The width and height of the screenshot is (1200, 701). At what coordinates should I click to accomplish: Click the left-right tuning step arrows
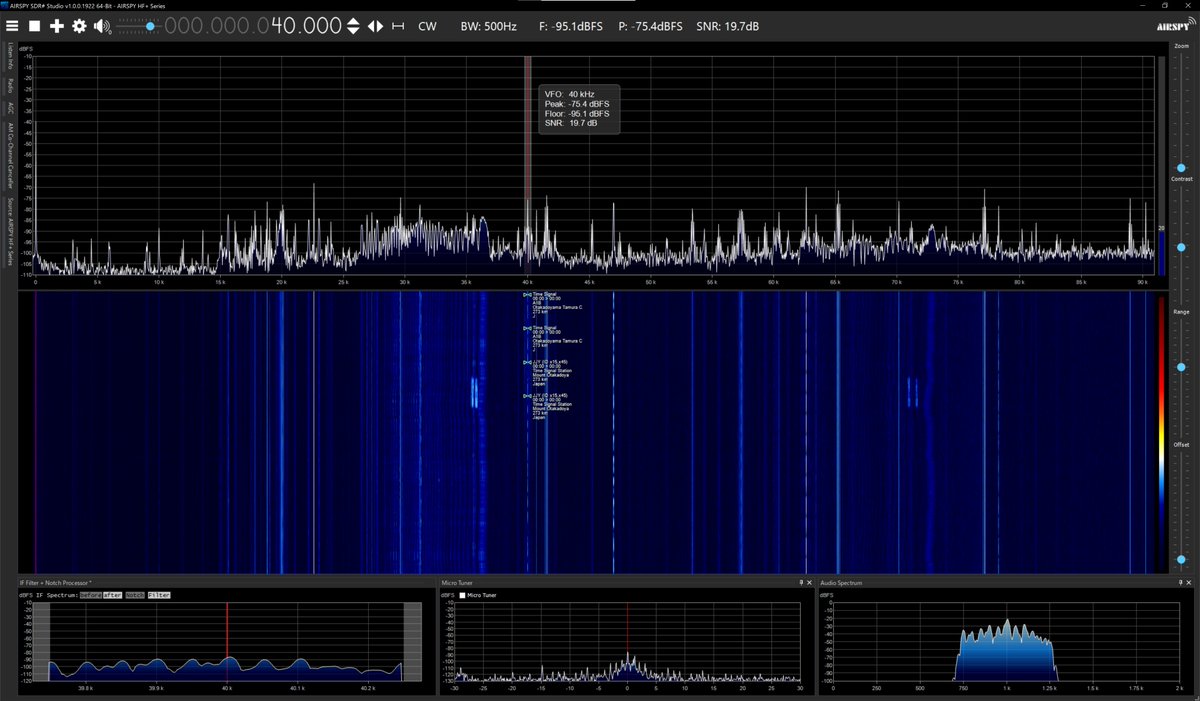point(375,26)
